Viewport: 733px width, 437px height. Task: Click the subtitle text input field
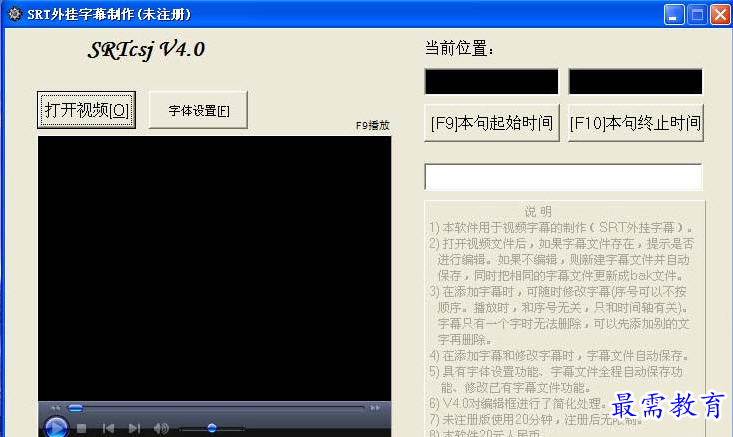563,177
